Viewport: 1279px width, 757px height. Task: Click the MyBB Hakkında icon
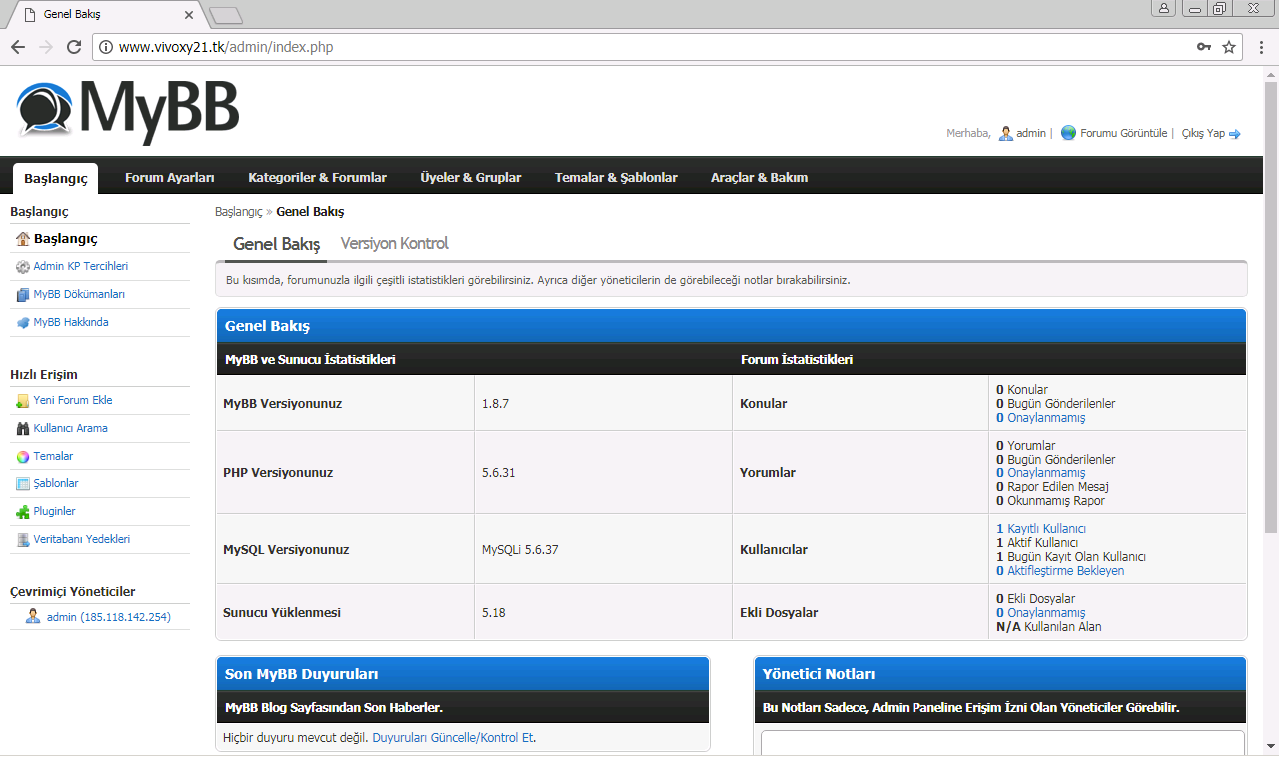[23, 323]
